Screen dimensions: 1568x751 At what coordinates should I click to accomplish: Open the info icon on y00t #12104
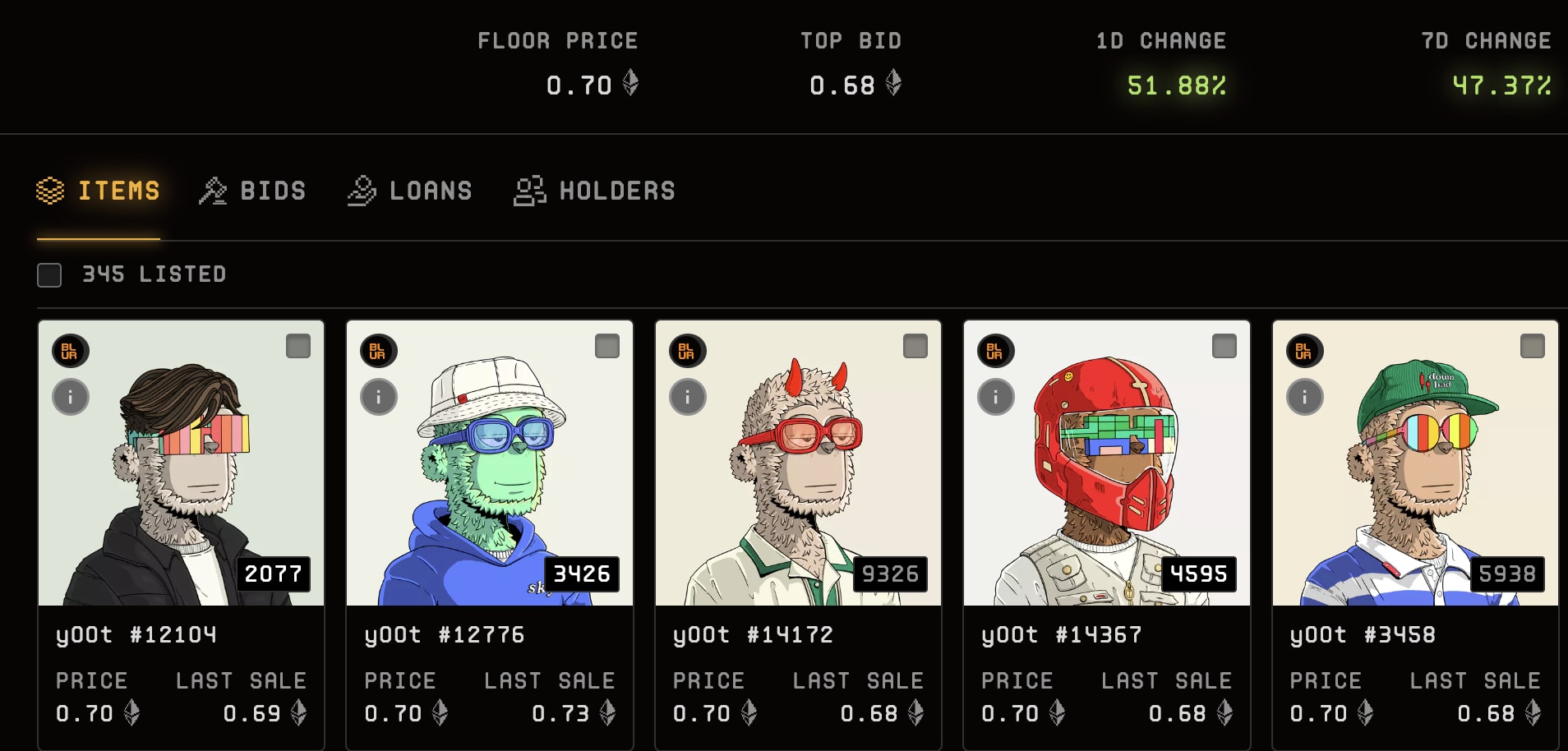[71, 398]
